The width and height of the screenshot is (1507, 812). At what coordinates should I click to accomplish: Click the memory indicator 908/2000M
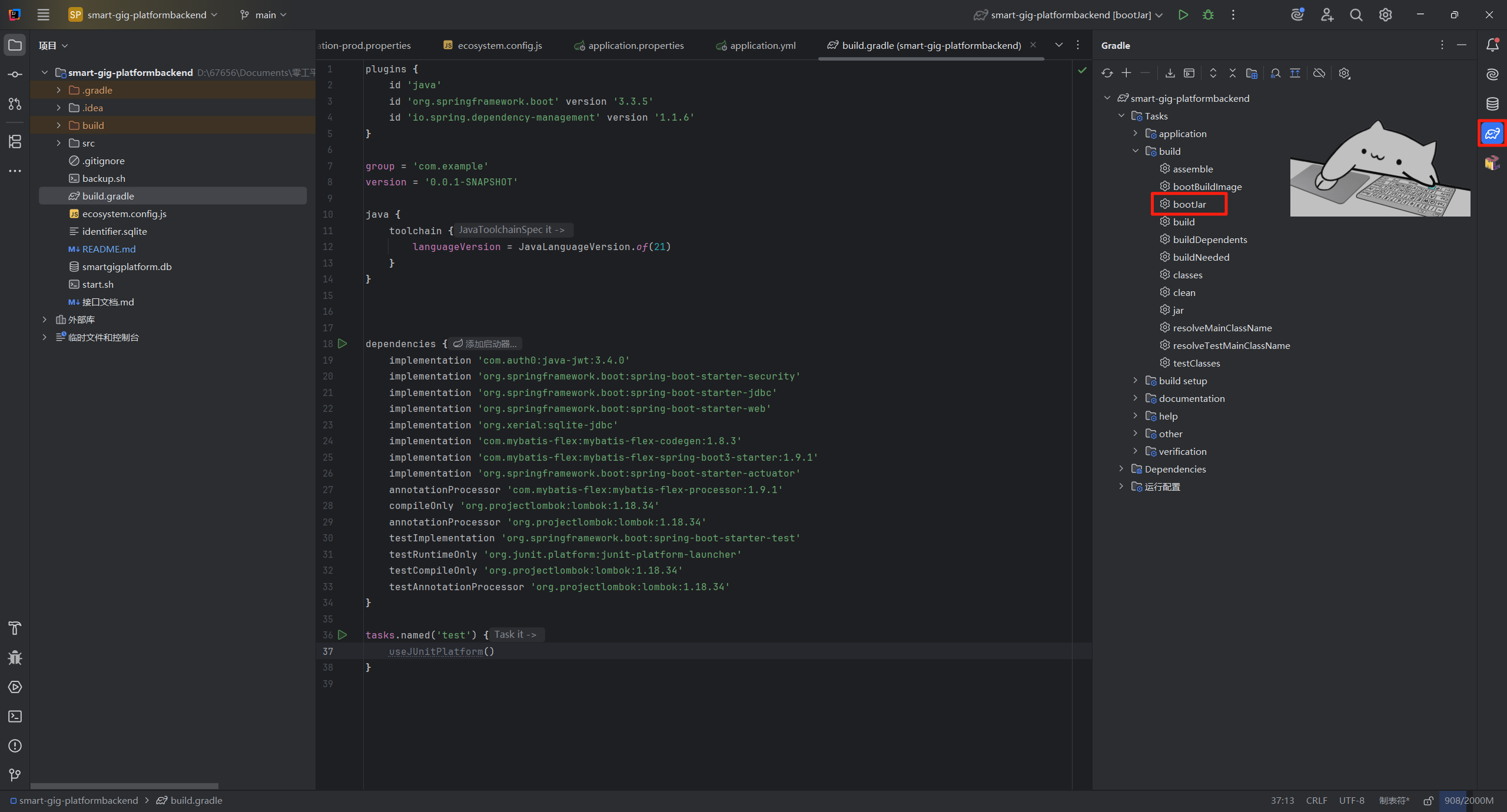coord(1468,800)
